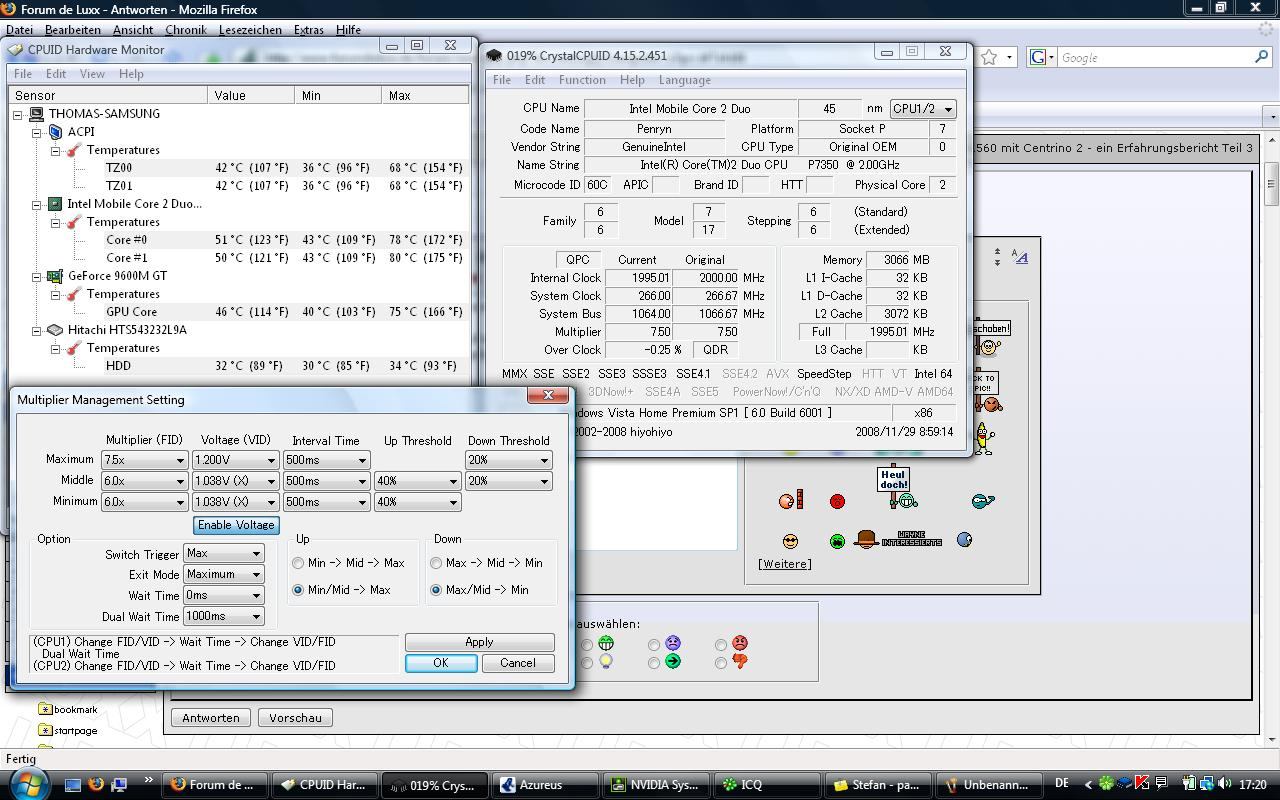The height and width of the screenshot is (800, 1280).
Task: Open the Maximum Multiplier (FID) dropdown 7.5x
Action: click(x=145, y=460)
